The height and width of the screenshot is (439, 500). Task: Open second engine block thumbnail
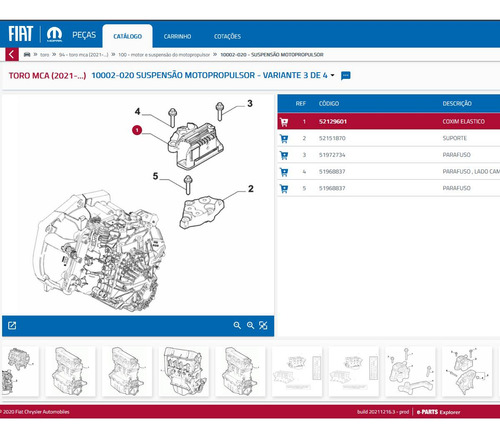pos(70,371)
